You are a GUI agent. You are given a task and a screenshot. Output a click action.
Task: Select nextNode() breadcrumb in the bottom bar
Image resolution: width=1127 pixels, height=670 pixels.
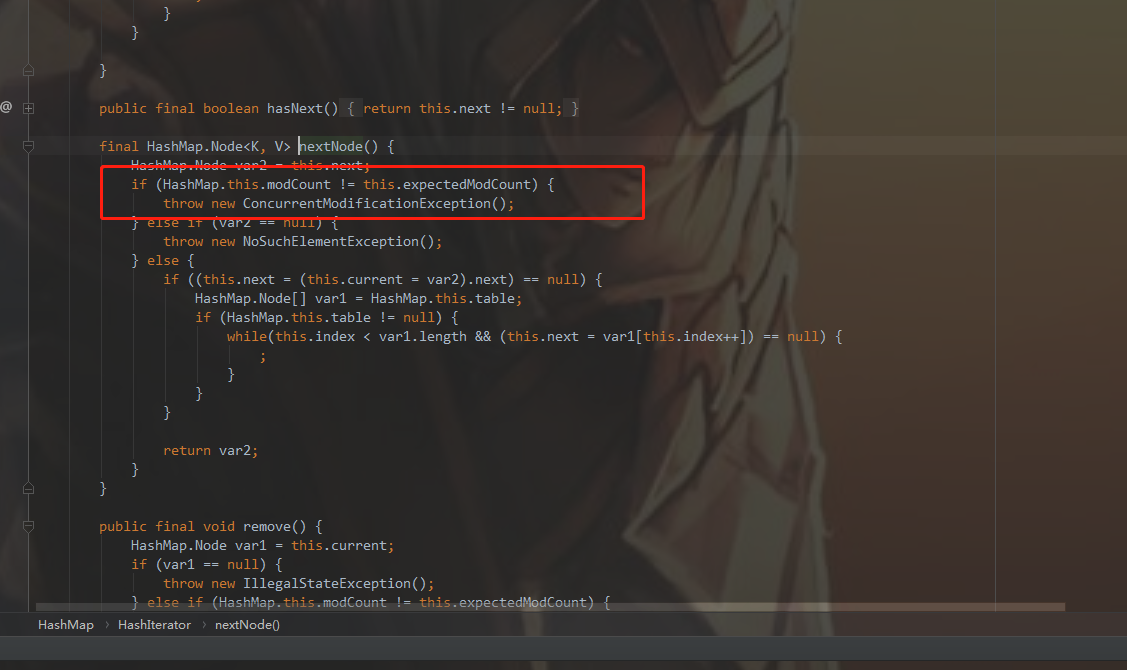[247, 625]
